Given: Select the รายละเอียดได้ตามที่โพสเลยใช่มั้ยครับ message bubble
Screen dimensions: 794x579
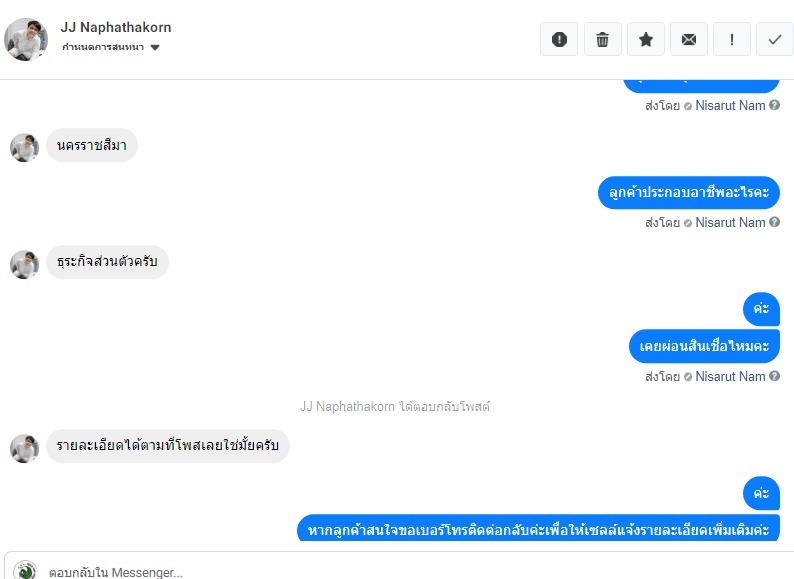Looking at the screenshot, I should (x=168, y=446).
